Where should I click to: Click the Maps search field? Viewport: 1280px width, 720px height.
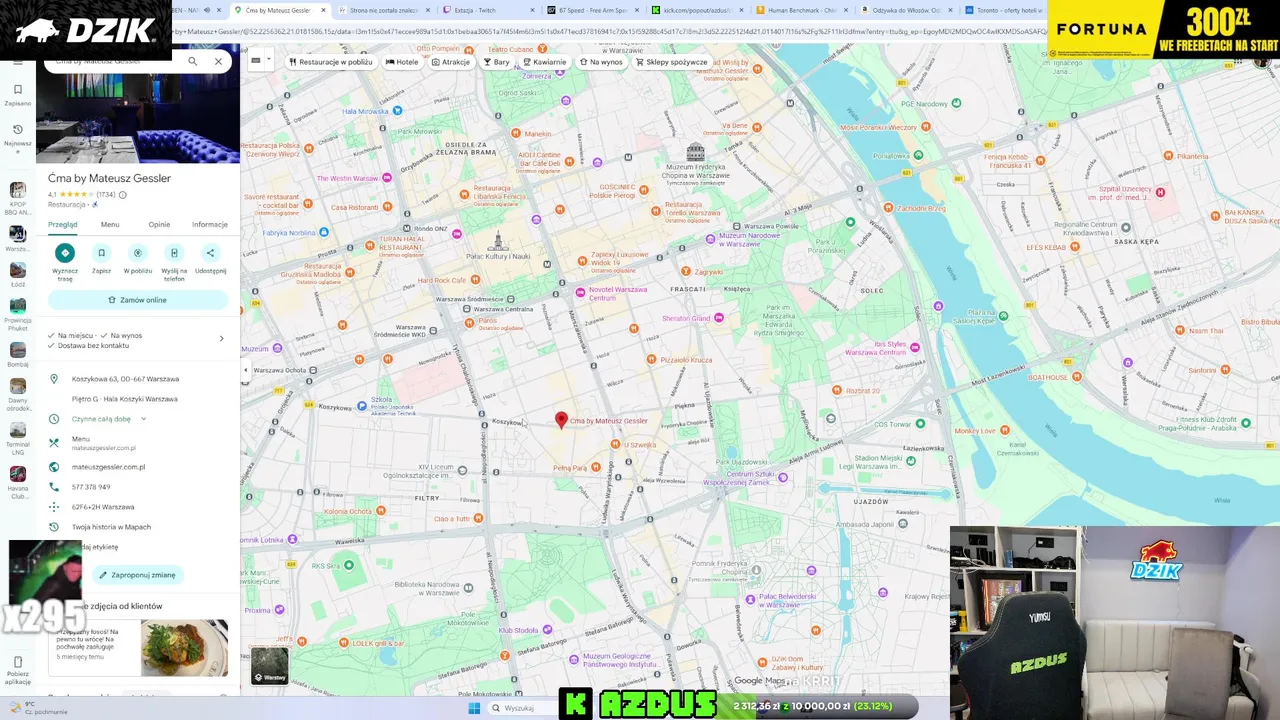point(113,61)
